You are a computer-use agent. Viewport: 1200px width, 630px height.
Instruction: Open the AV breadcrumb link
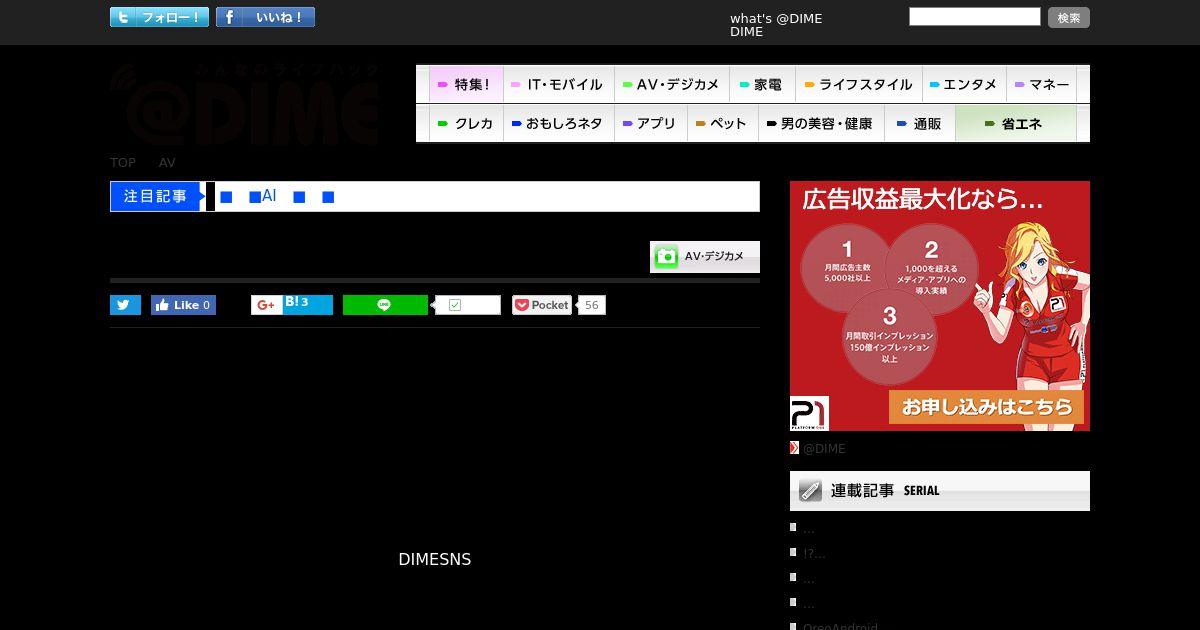pos(167,162)
